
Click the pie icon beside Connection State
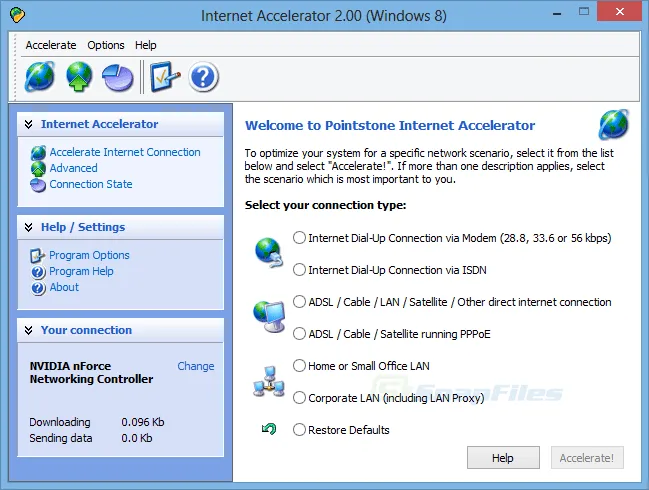pos(38,185)
